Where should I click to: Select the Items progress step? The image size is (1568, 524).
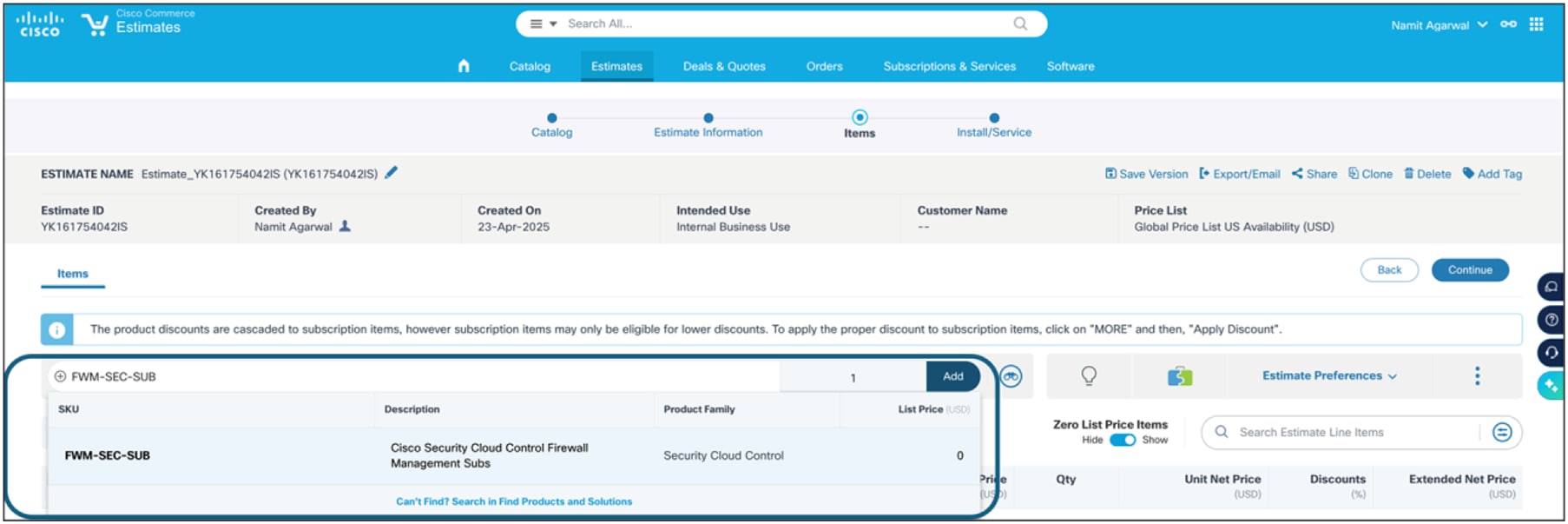(860, 125)
